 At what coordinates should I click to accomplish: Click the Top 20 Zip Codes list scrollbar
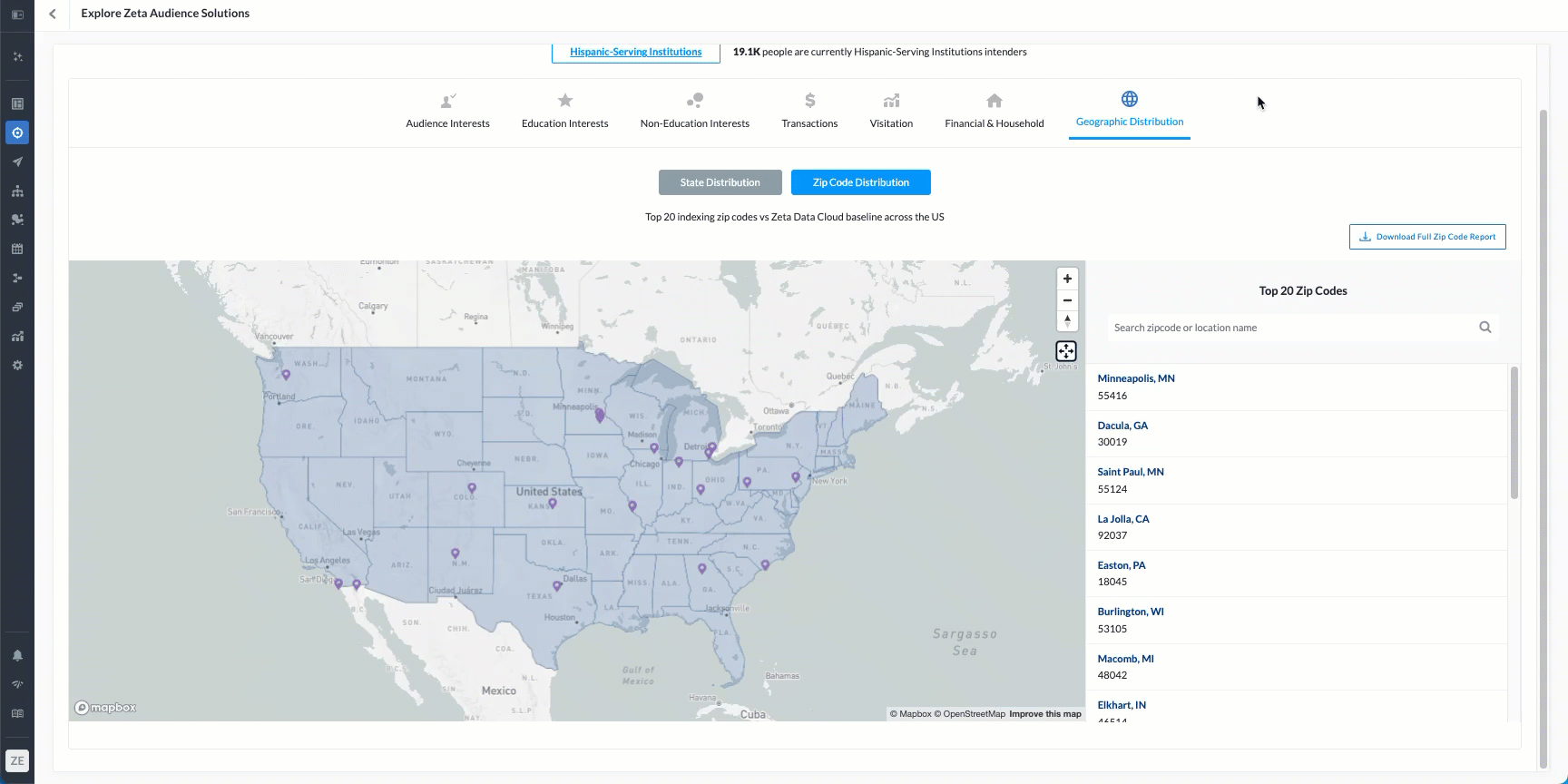pyautogui.click(x=1514, y=433)
